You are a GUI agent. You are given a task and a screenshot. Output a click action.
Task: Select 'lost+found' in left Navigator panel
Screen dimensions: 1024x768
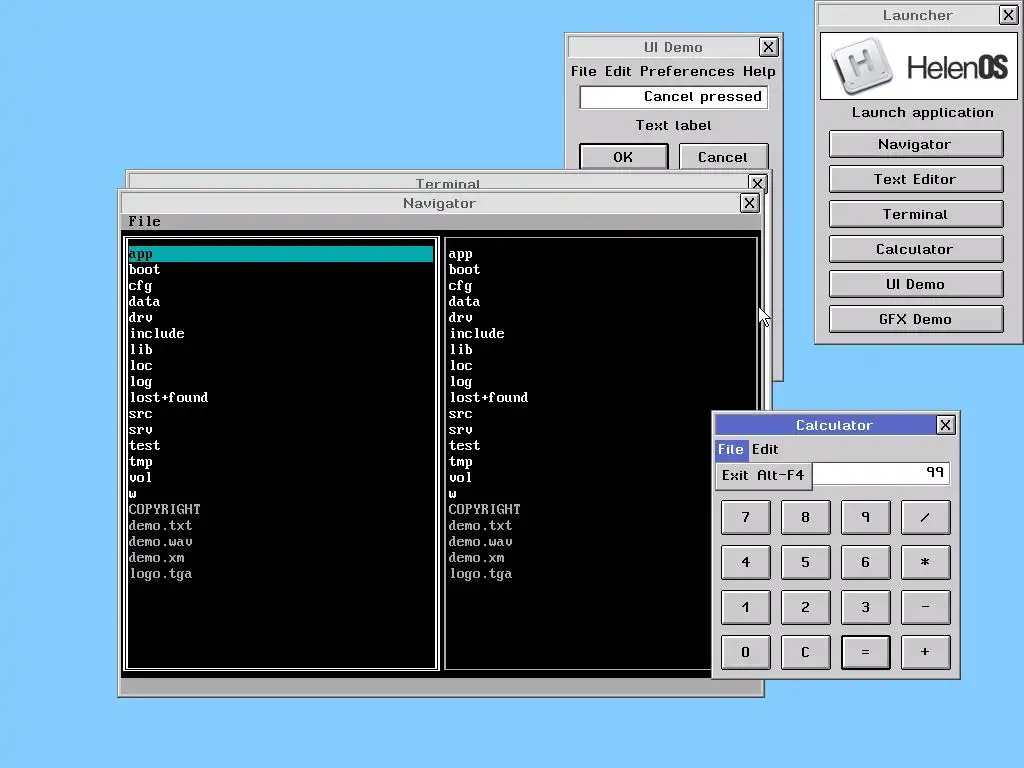pyautogui.click(x=280, y=398)
